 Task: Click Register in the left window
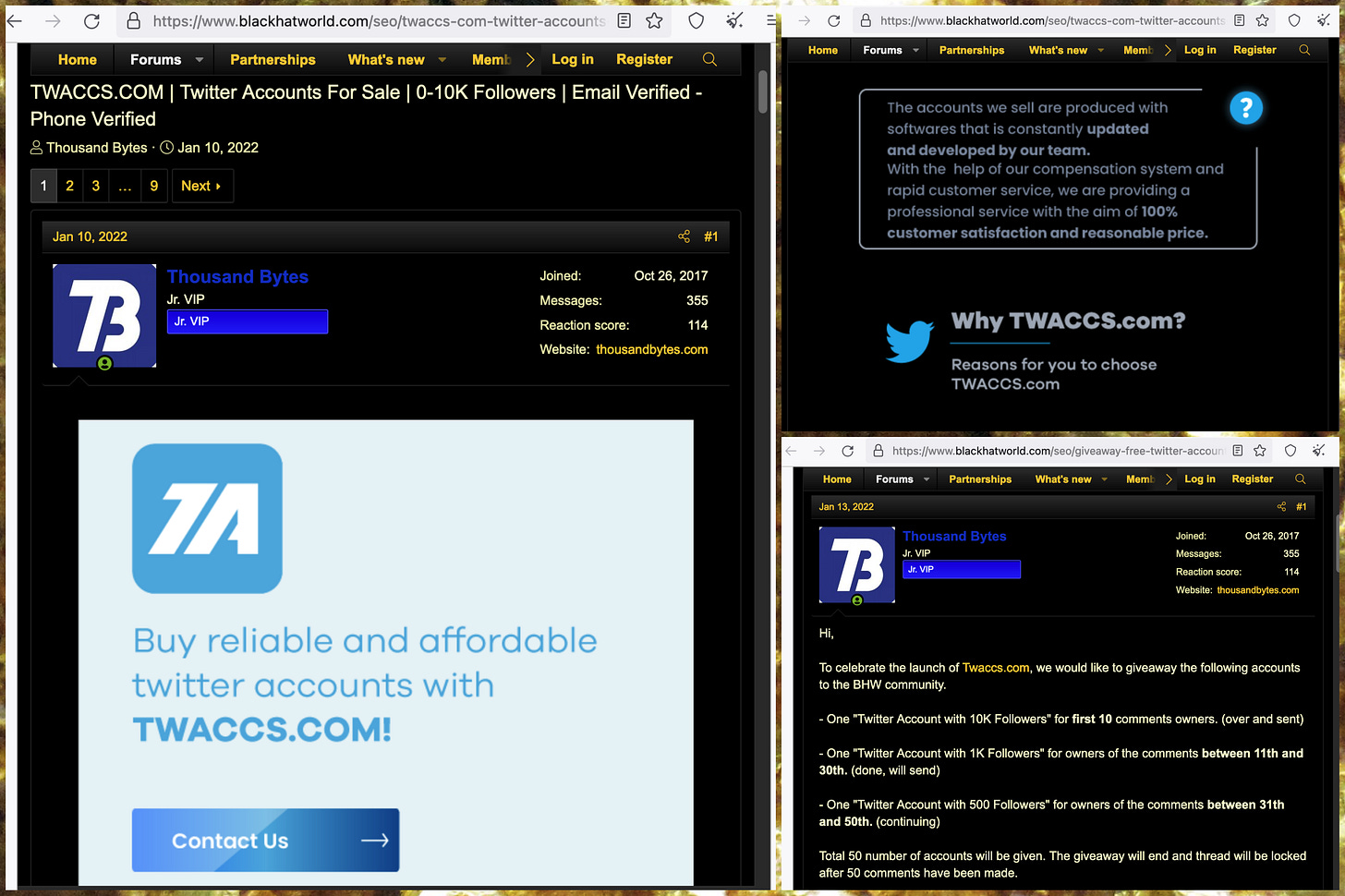[x=644, y=59]
